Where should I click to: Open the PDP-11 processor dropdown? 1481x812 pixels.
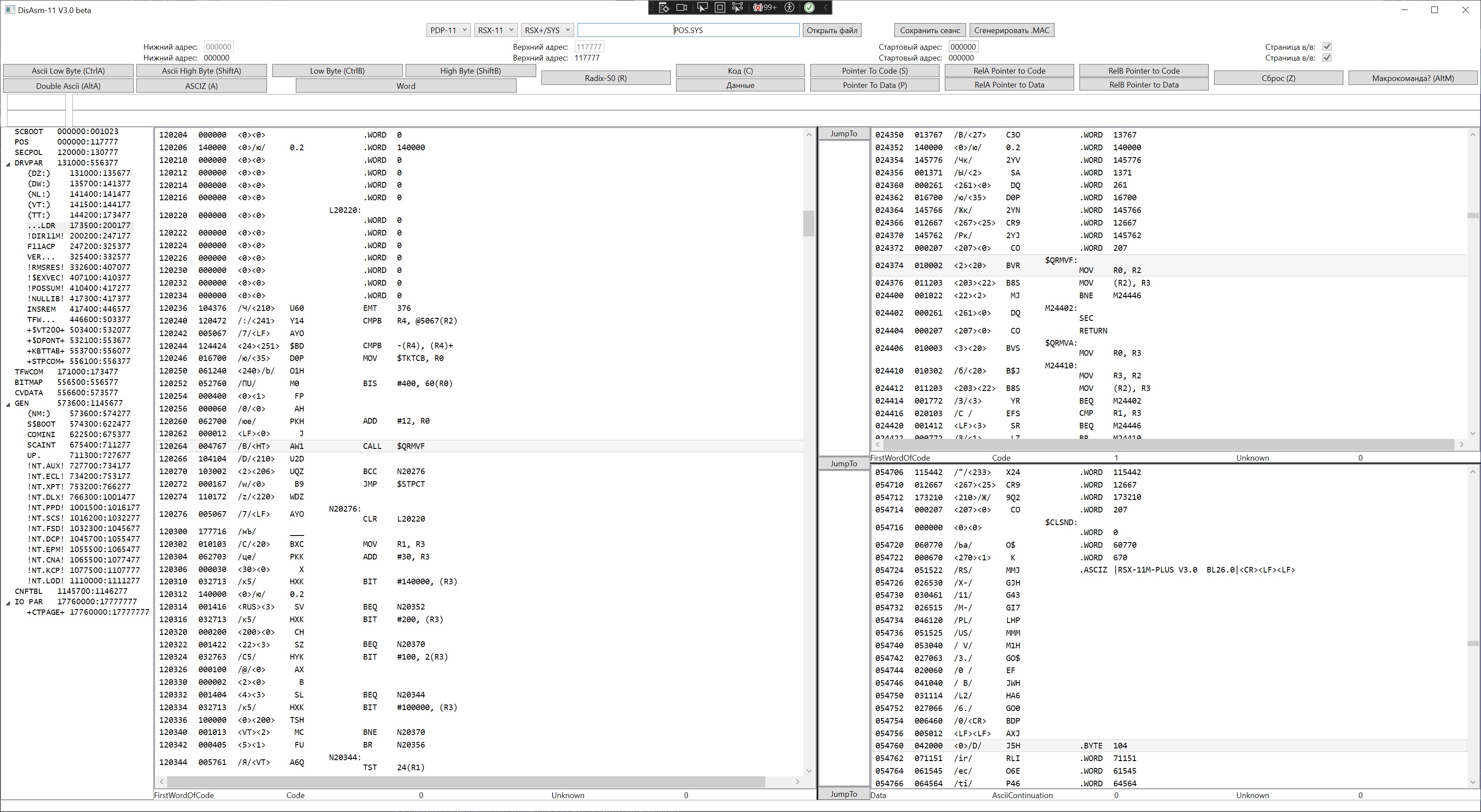coord(449,30)
